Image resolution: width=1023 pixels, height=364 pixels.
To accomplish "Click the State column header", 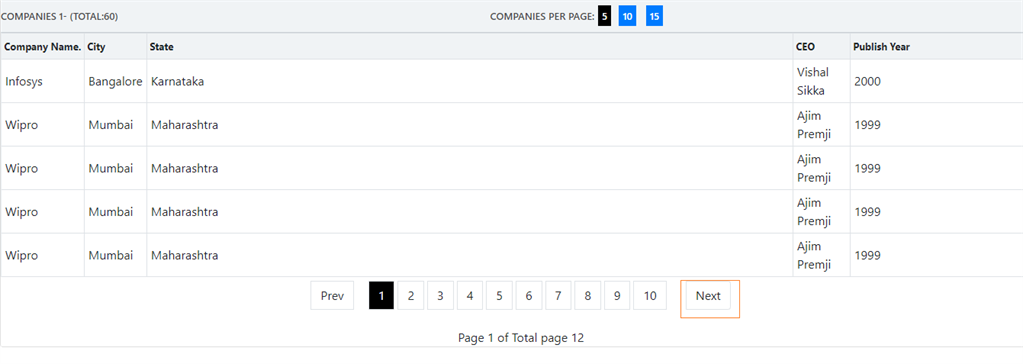I will pos(470,47).
